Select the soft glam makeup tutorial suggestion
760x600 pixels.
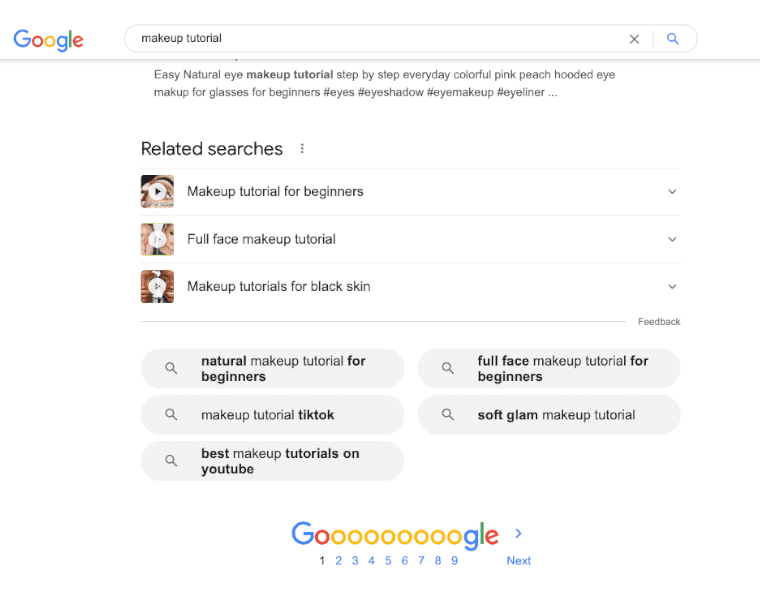[x=548, y=415]
